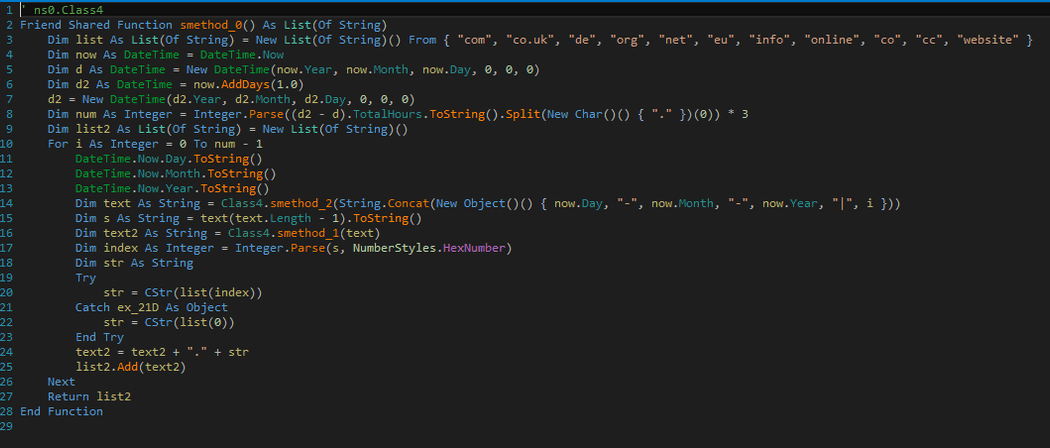
Task: Click DateTime.Now.Year.ToString() on line 13
Action: [x=173, y=188]
